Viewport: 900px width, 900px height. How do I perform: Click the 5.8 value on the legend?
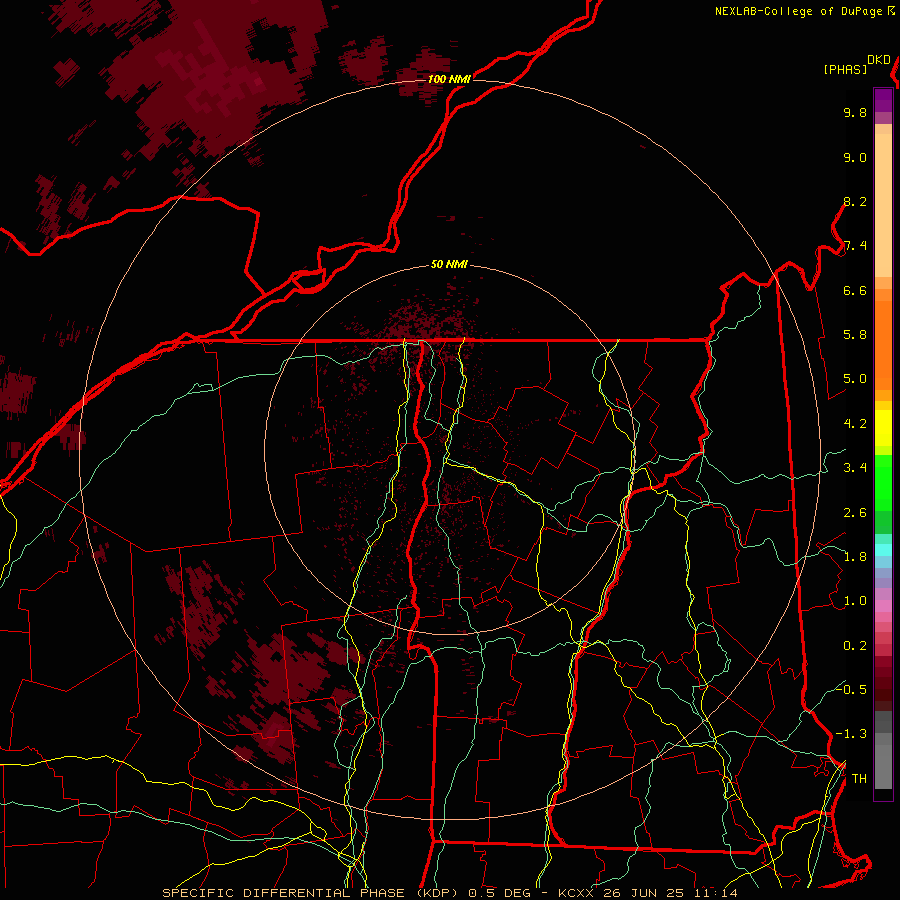[855, 335]
